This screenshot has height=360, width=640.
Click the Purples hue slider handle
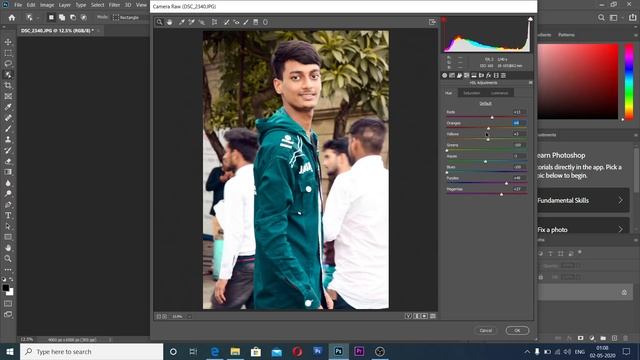(507, 184)
